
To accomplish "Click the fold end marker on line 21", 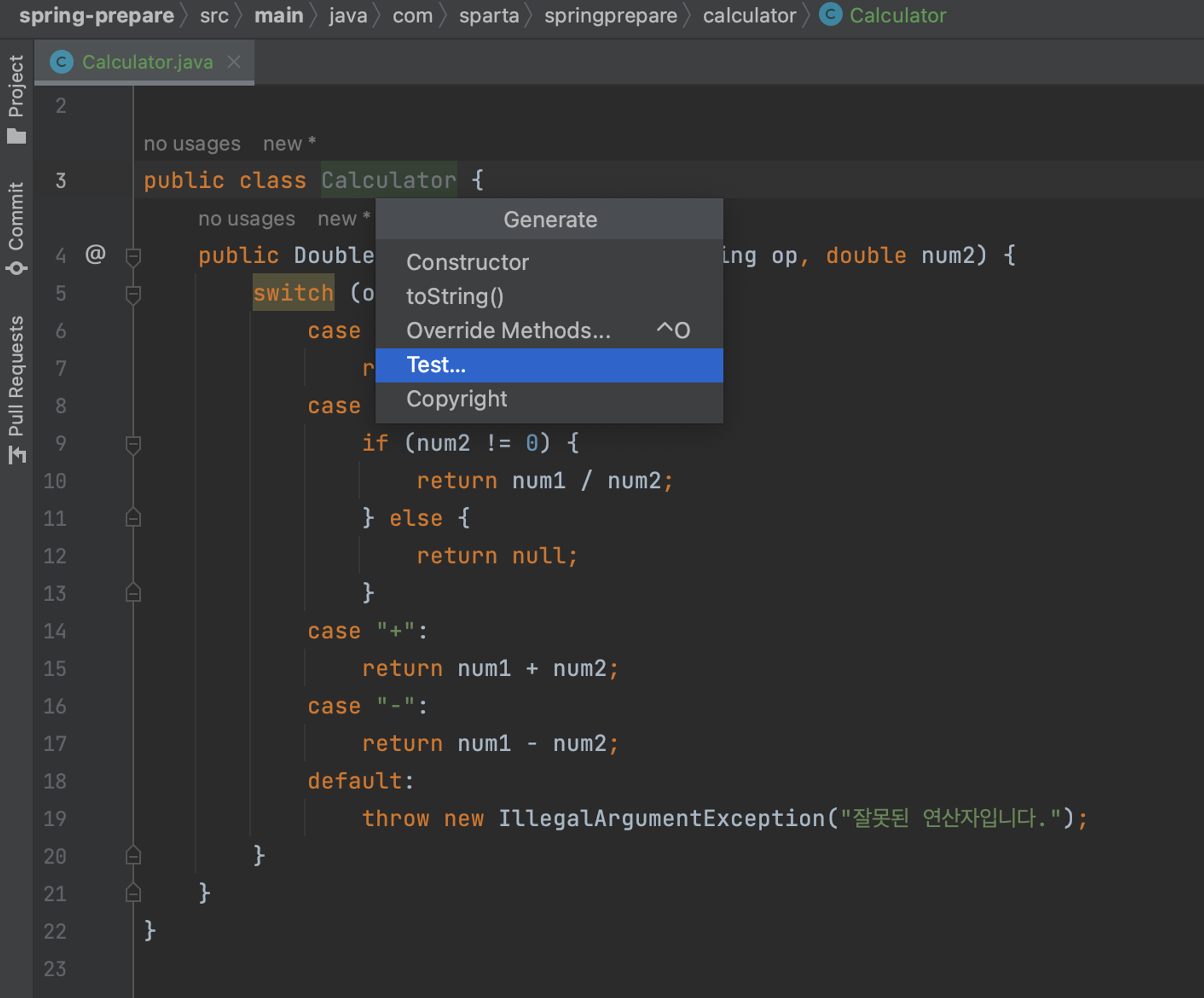I will pos(133,893).
